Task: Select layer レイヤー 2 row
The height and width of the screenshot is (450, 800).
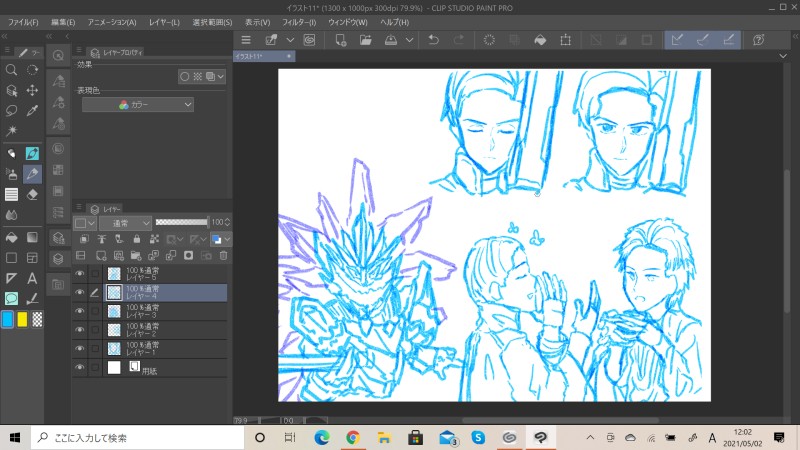Action: [x=150, y=330]
